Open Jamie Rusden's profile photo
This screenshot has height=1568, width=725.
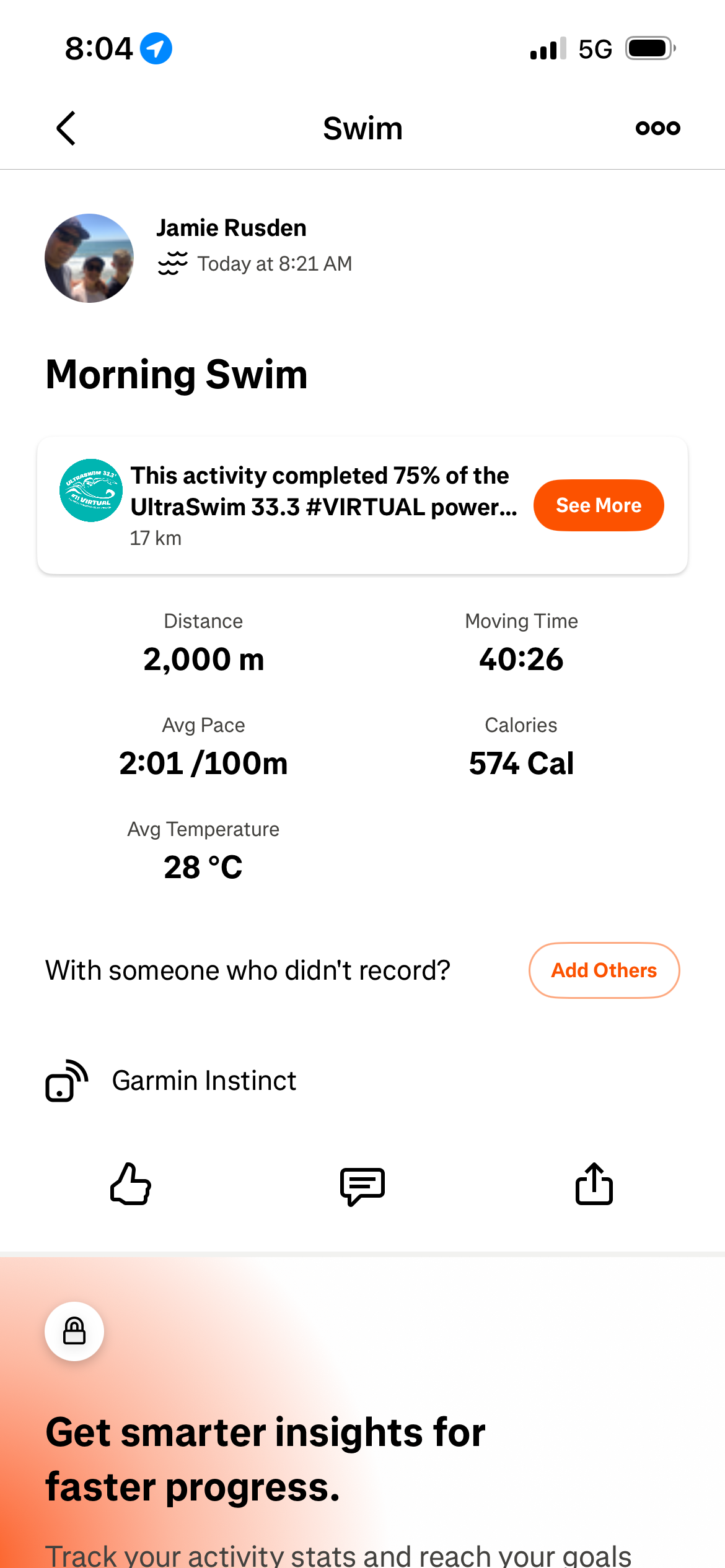point(89,258)
